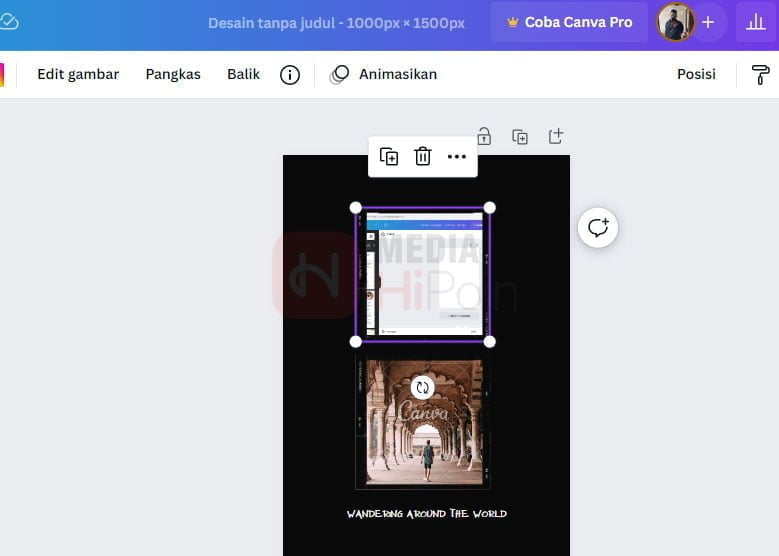Select the Pangkas crop option
This screenshot has width=779, height=556.
click(x=173, y=74)
